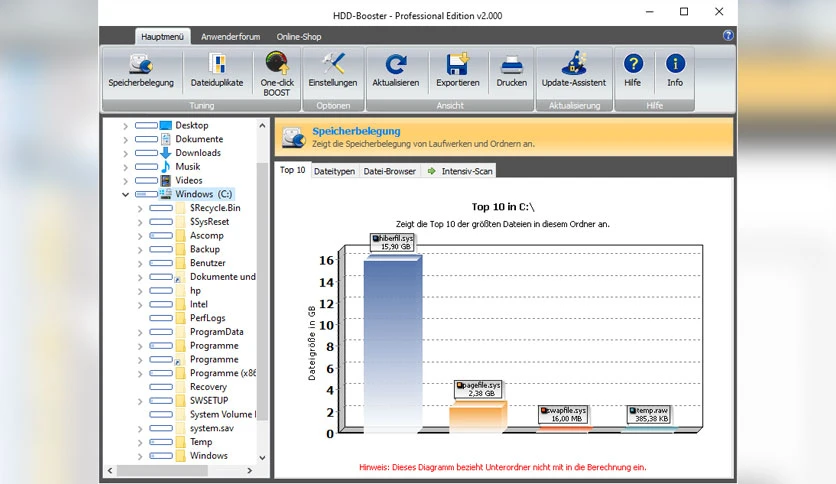Select Dokumente und shortcut folder
The image size is (836, 484).
click(x=222, y=277)
